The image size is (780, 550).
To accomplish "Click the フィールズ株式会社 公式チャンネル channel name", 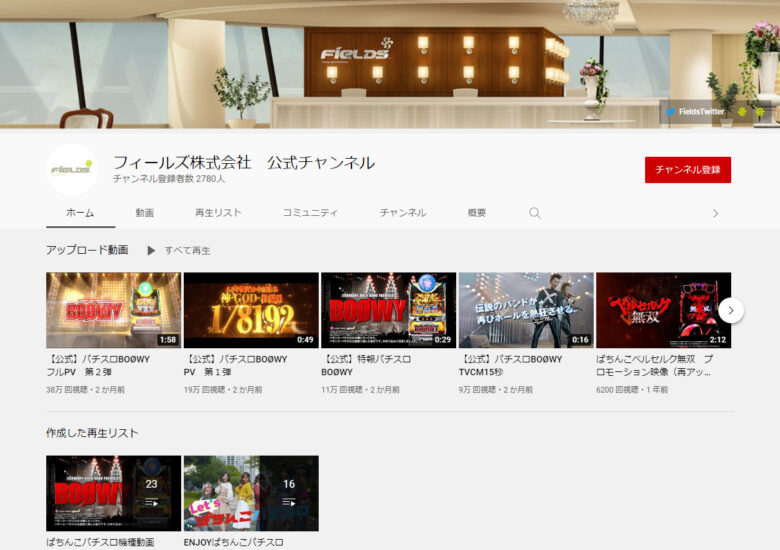I will point(244,163).
